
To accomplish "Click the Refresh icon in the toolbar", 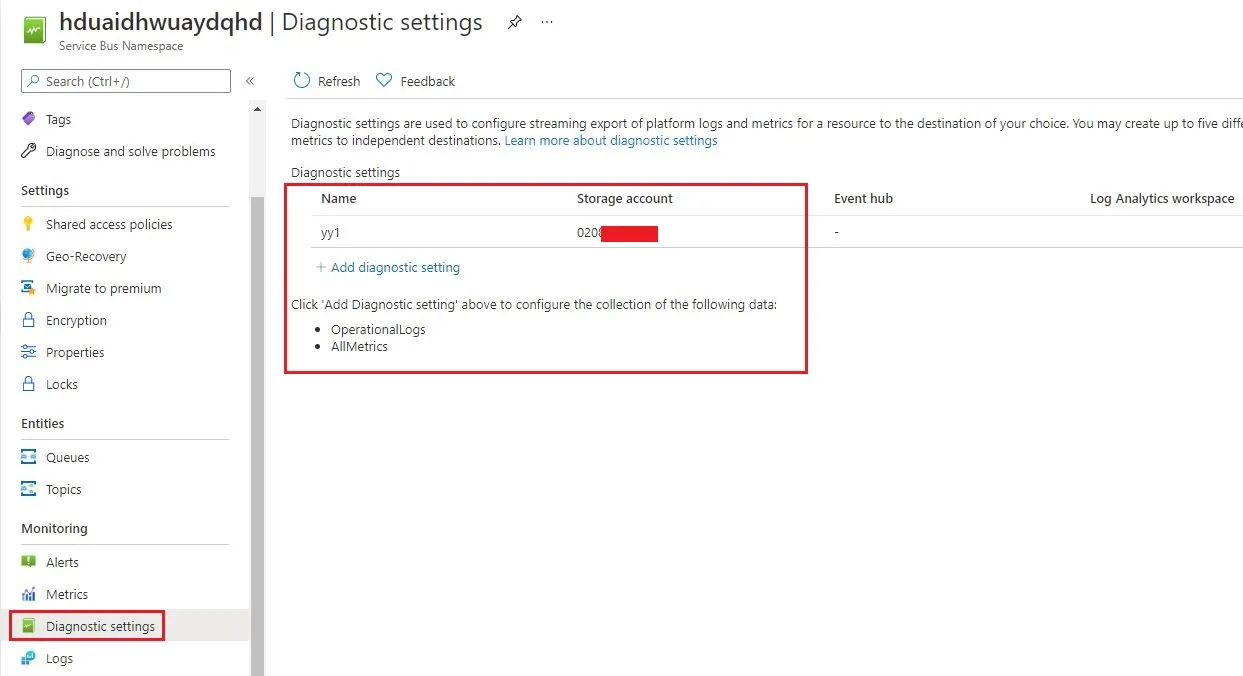I will pos(302,81).
